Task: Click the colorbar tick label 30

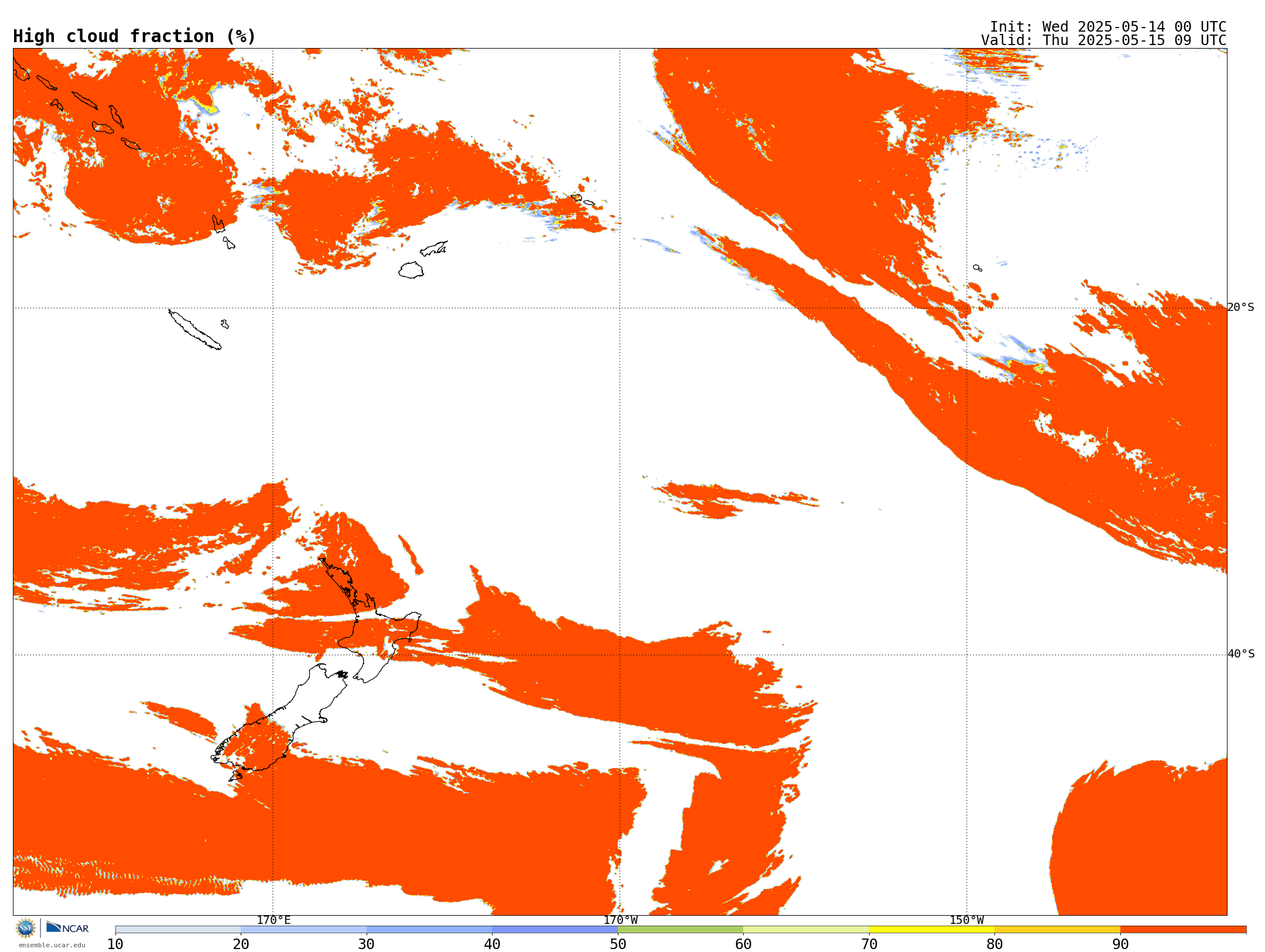Action: click(x=367, y=944)
